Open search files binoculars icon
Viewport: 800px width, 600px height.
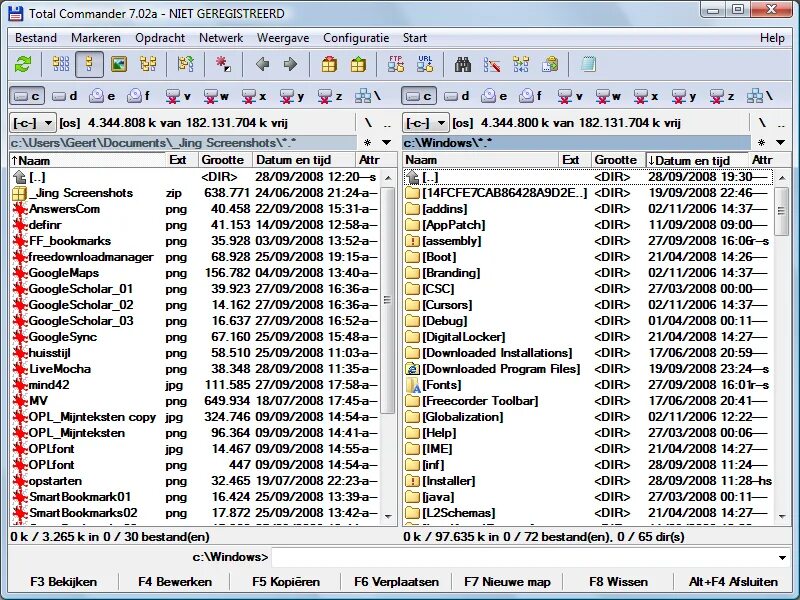462,64
